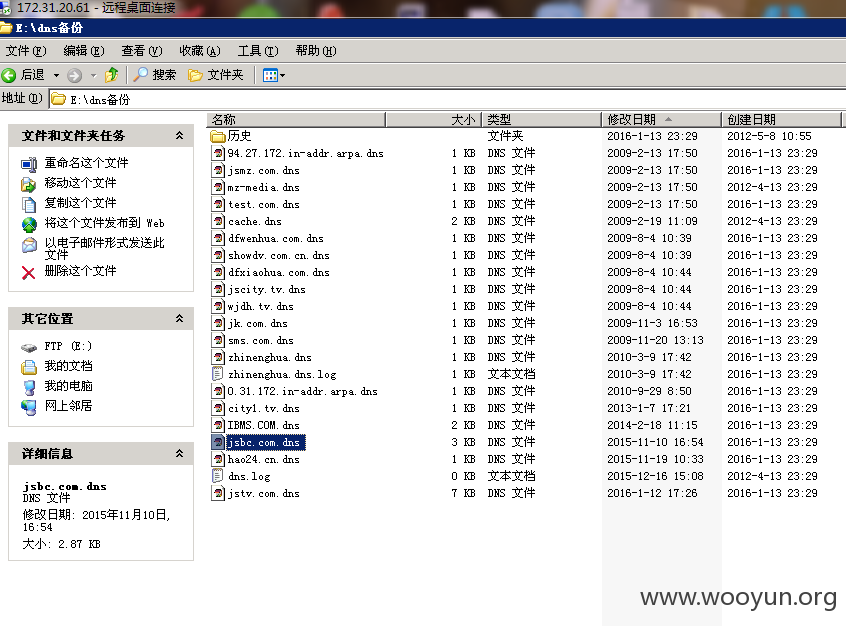The width and height of the screenshot is (846, 626).
Task: Select jsmz.com.dns file icon
Action: 218,170
